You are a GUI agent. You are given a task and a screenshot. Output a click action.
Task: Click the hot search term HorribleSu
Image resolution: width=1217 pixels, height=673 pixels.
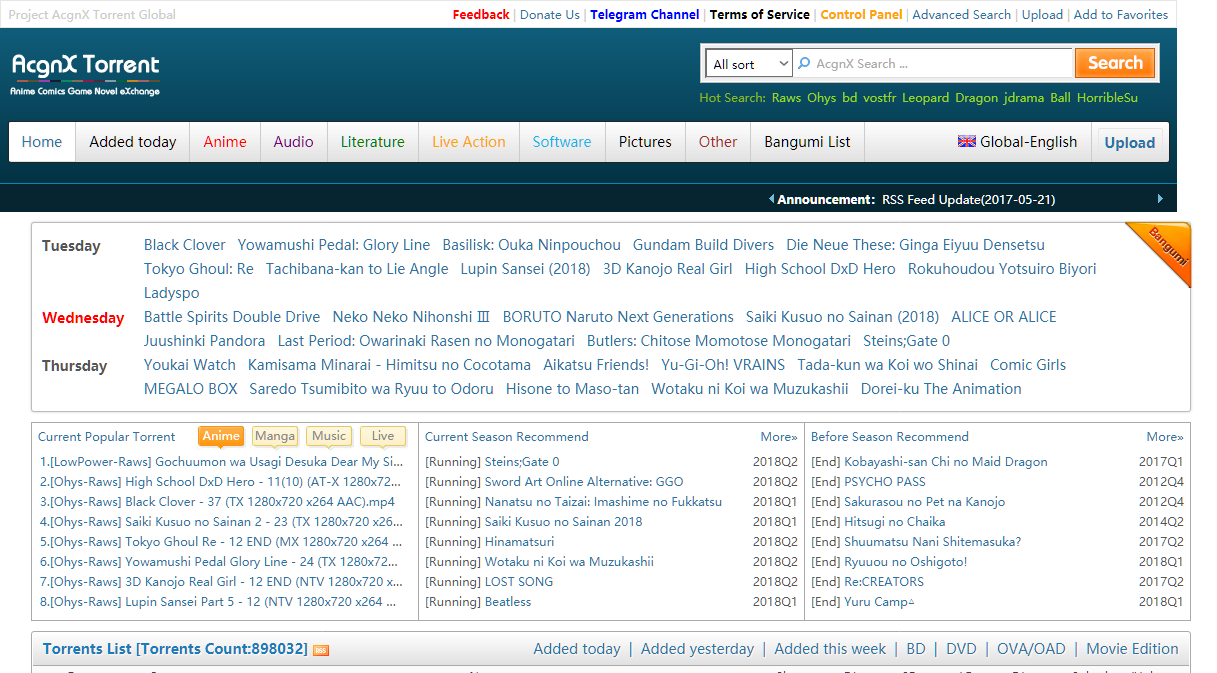pos(1107,98)
